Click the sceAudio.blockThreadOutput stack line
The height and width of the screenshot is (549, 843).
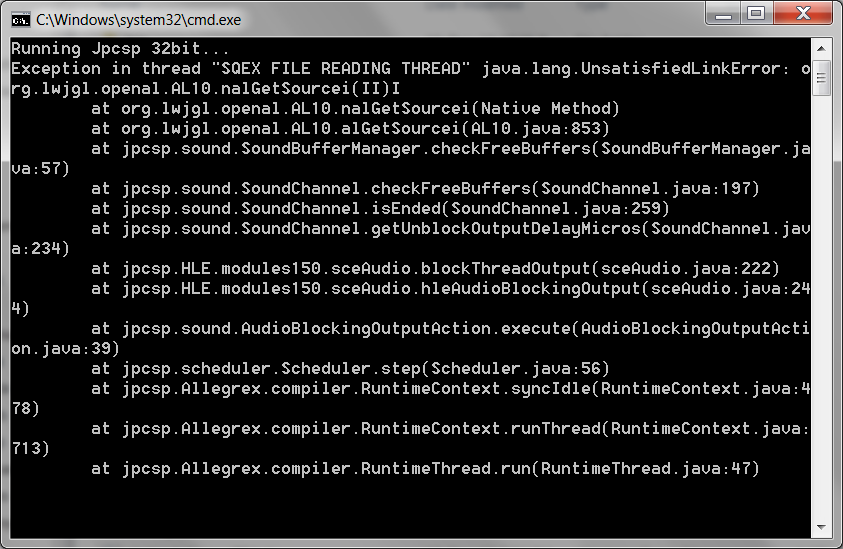coord(435,268)
